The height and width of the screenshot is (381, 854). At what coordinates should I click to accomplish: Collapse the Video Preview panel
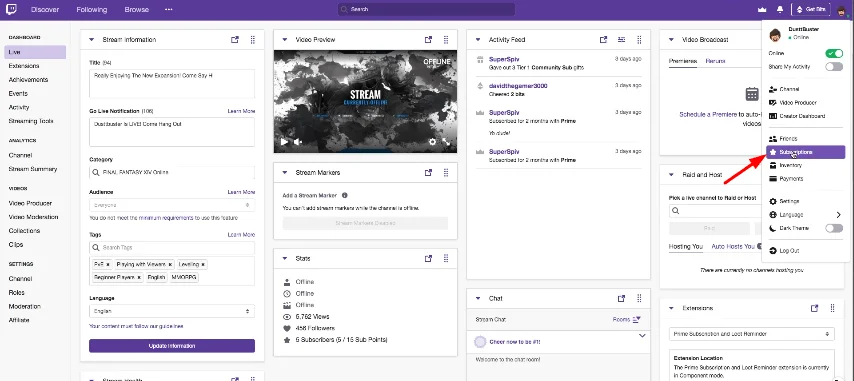285,40
